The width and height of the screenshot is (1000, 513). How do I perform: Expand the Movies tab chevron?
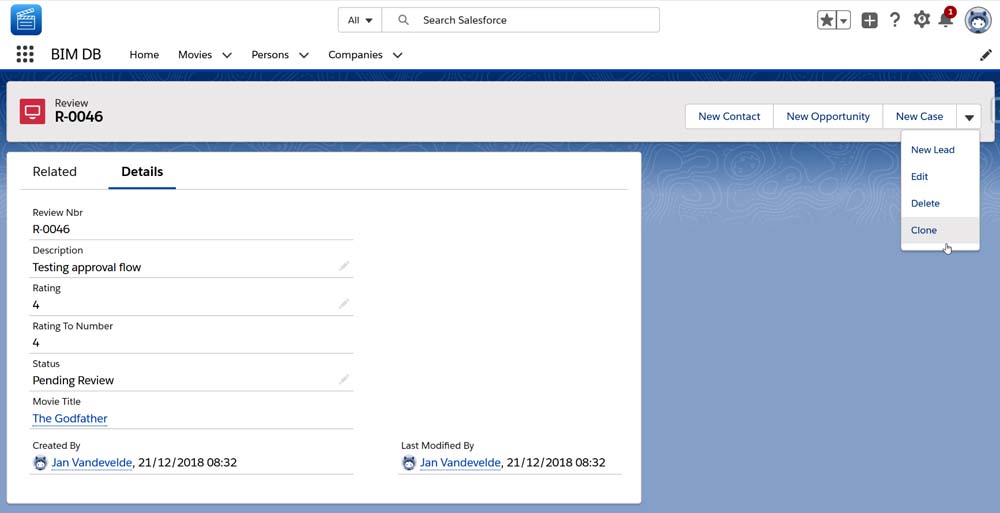point(226,55)
